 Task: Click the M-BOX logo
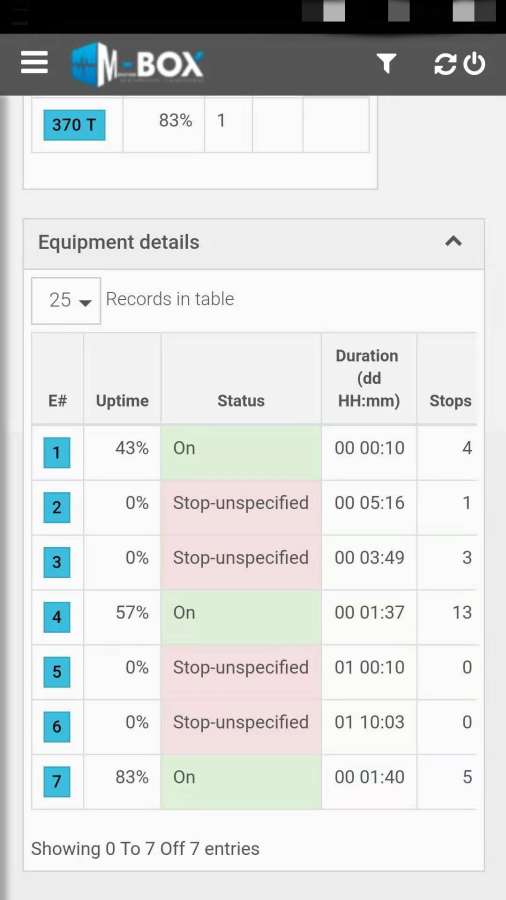click(x=138, y=64)
